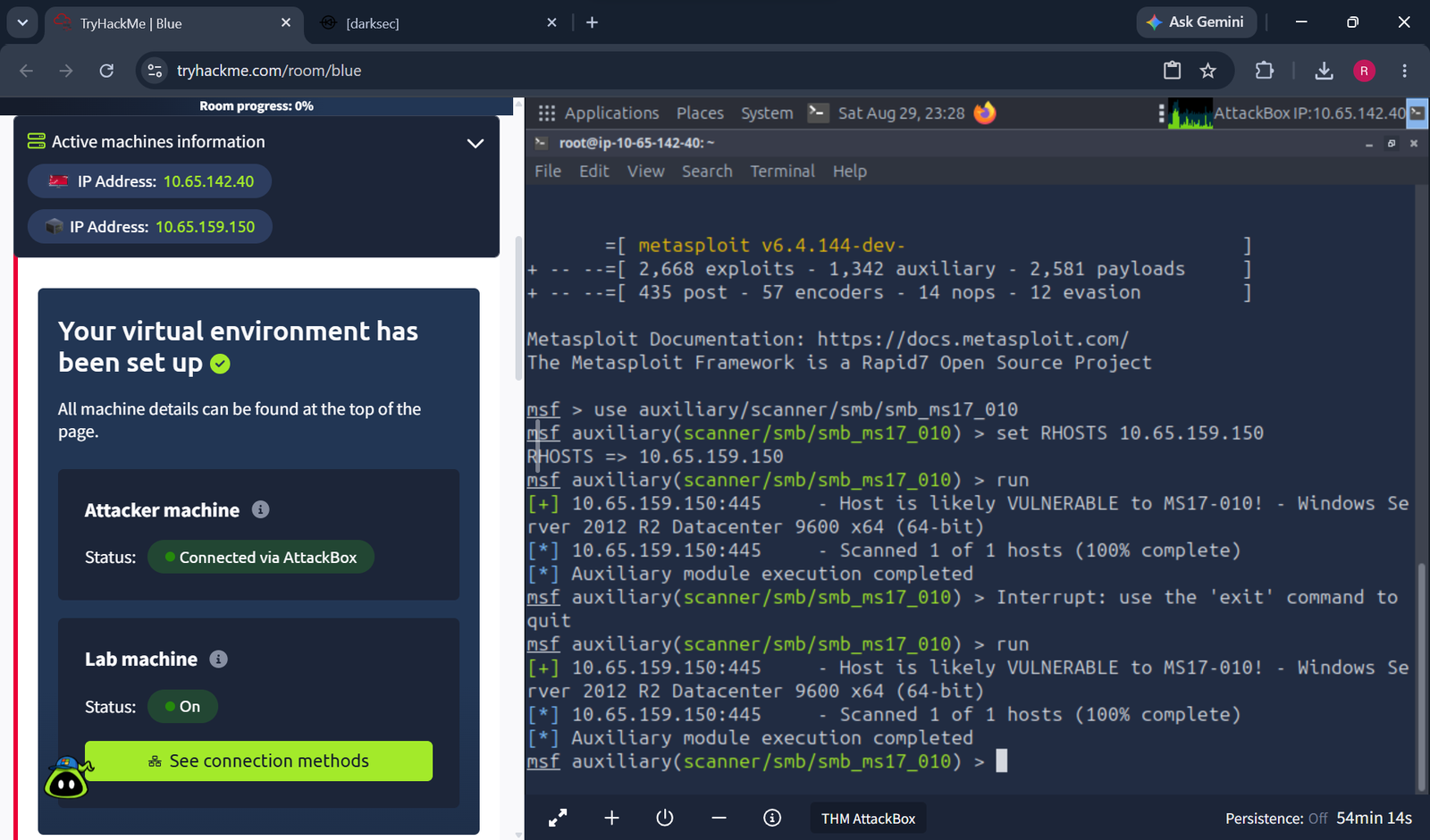Viewport: 1430px width, 840px height.
Task: Open the terminal Edit menu
Action: (x=594, y=172)
